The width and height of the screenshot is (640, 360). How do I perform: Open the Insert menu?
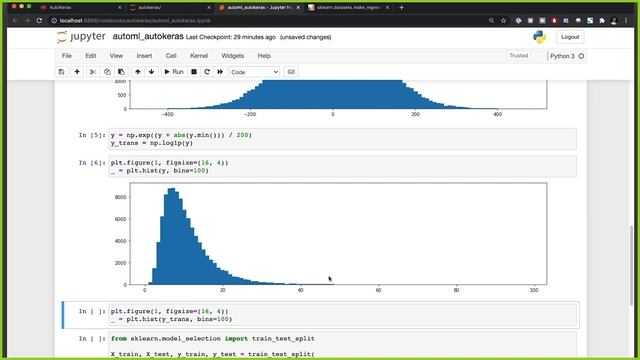click(144, 56)
